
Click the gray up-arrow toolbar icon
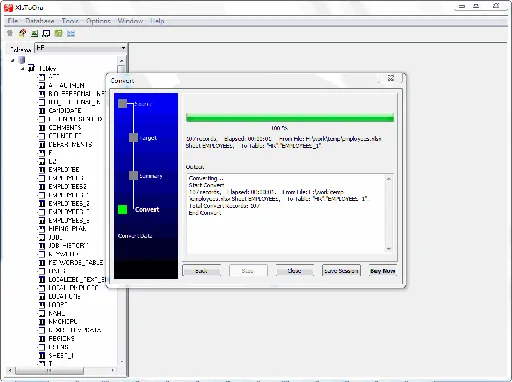10,33
